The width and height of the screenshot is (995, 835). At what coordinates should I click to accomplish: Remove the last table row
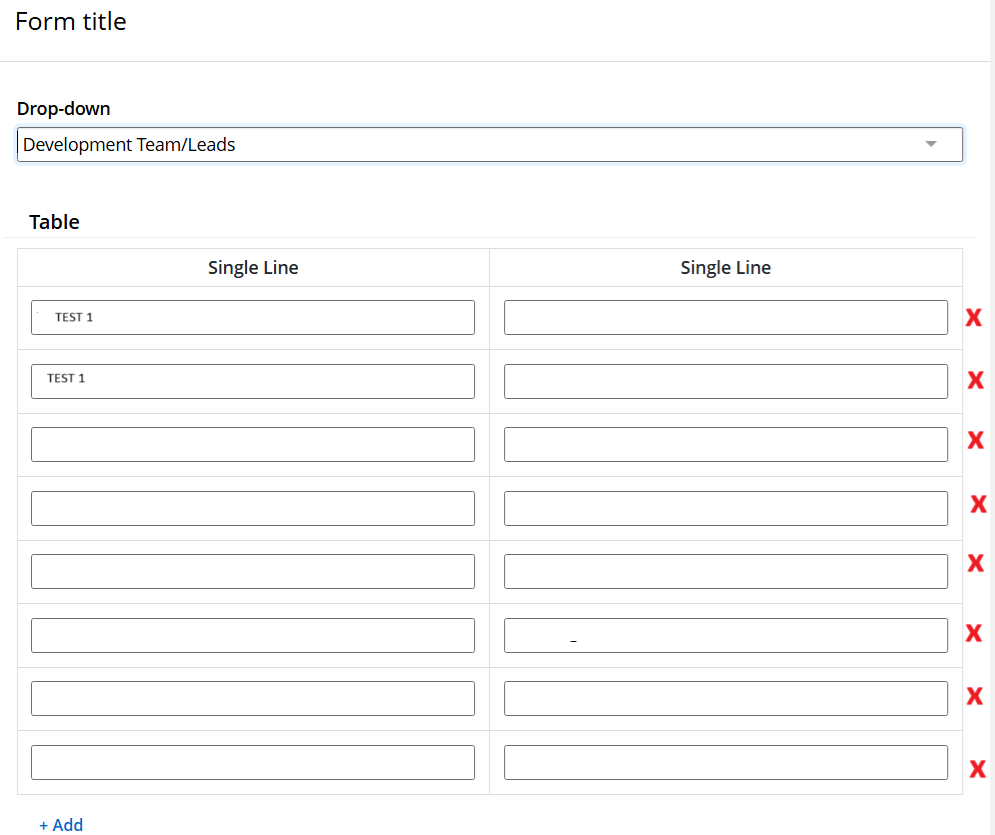pyautogui.click(x=977, y=769)
